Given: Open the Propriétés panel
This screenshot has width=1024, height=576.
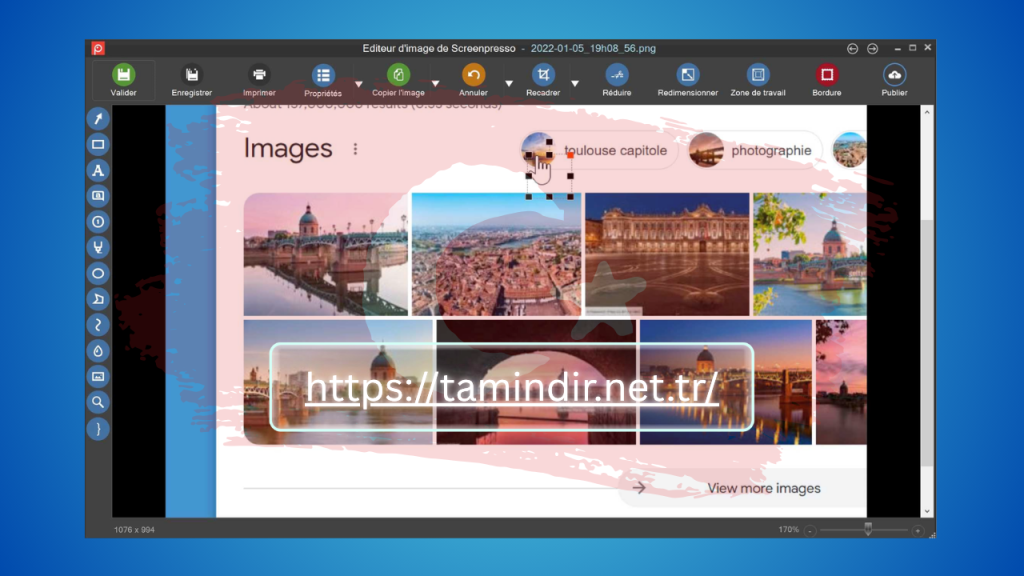Looking at the screenshot, I should click(x=323, y=80).
